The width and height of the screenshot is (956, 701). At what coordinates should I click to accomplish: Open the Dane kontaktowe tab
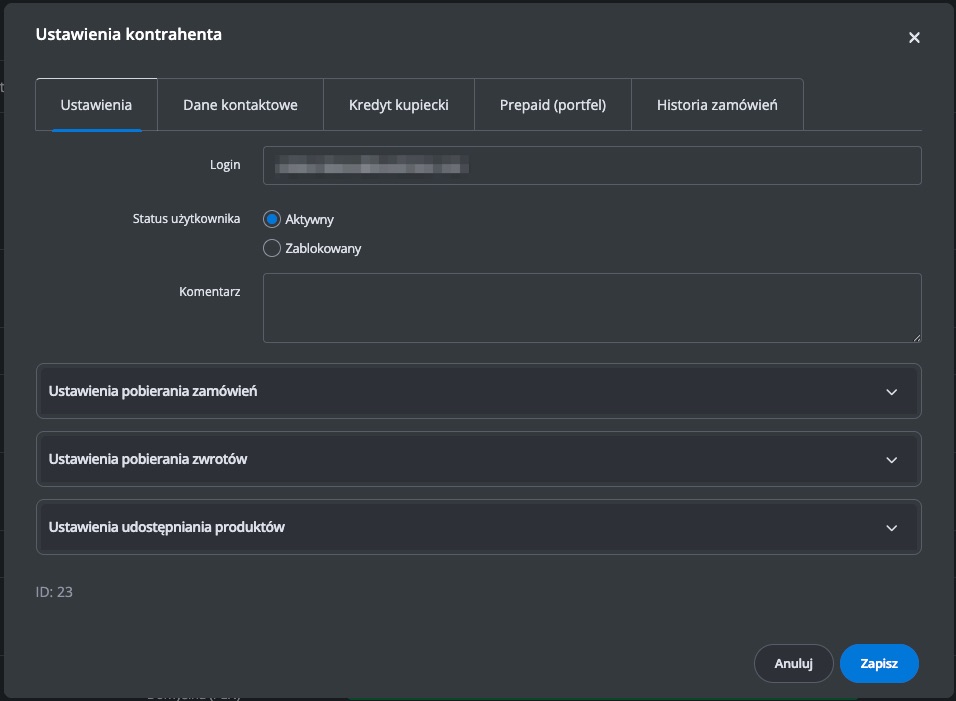(x=240, y=105)
